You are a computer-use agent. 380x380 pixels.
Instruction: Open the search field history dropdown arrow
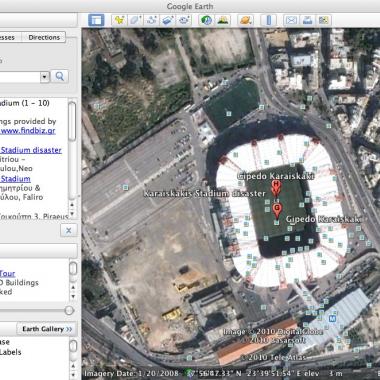[45, 77]
